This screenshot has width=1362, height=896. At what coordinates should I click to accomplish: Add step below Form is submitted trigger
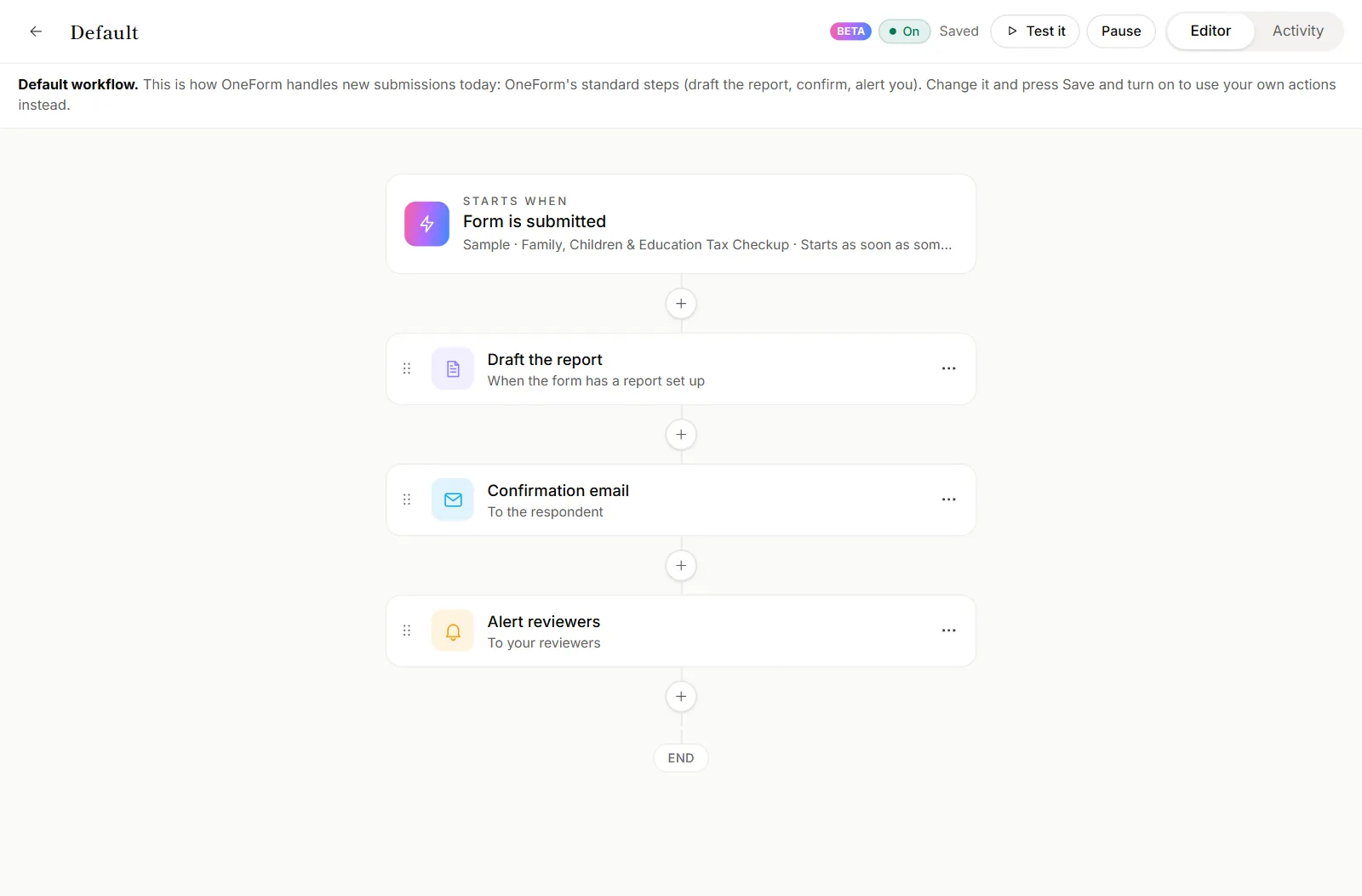[681, 304]
